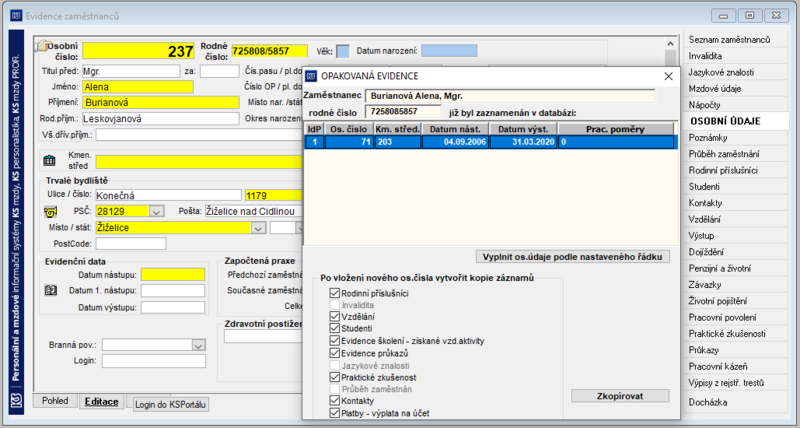
Task: Click the KS logo at sidebar bottom
Action: coord(16,400)
